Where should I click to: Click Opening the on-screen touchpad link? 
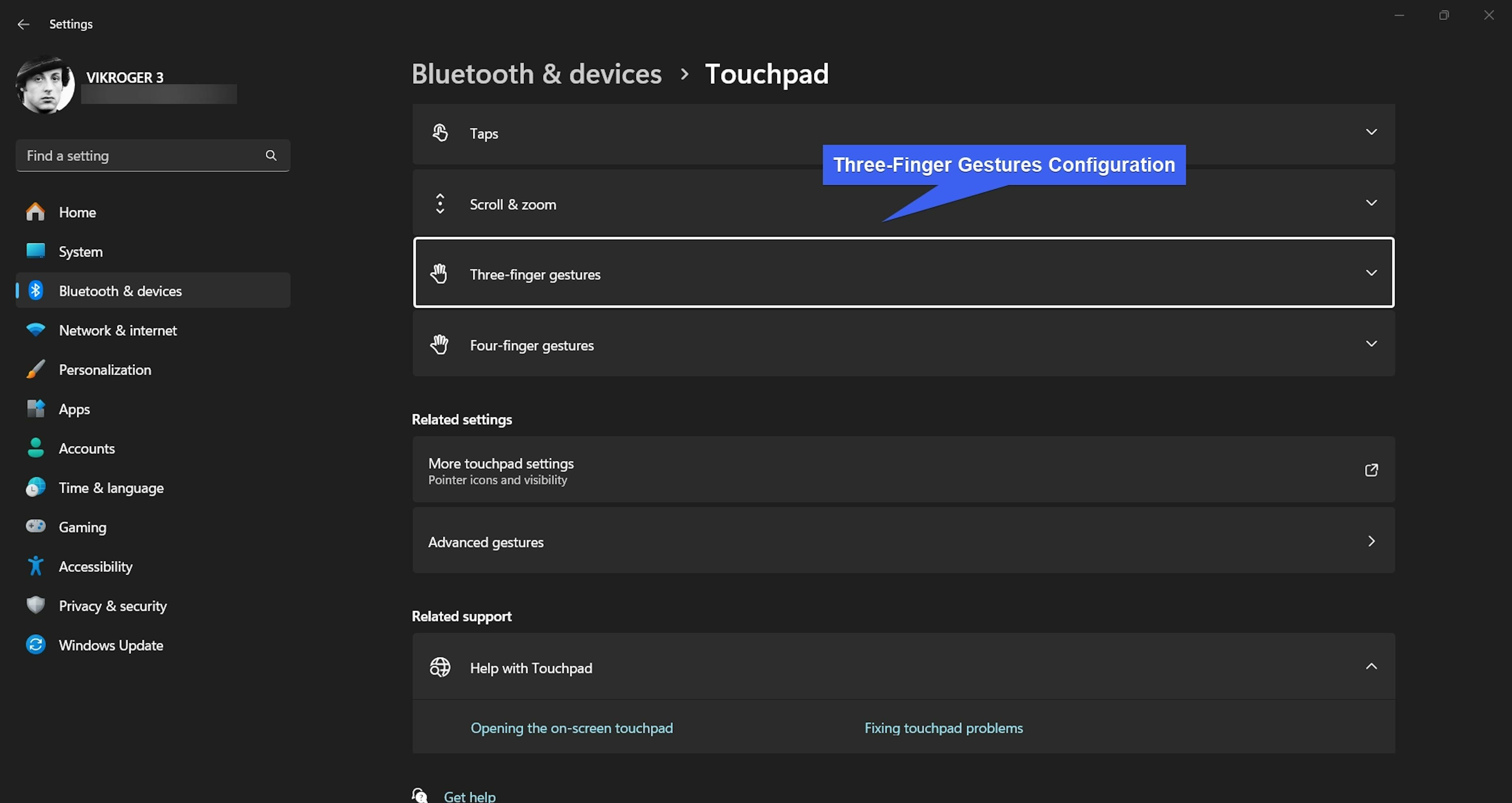coord(571,728)
